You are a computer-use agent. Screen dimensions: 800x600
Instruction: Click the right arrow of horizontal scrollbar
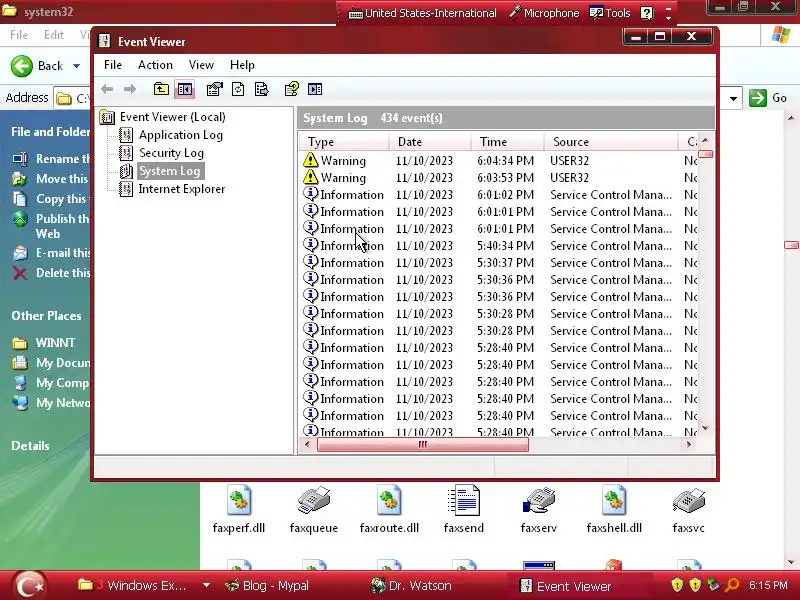[x=689, y=444]
